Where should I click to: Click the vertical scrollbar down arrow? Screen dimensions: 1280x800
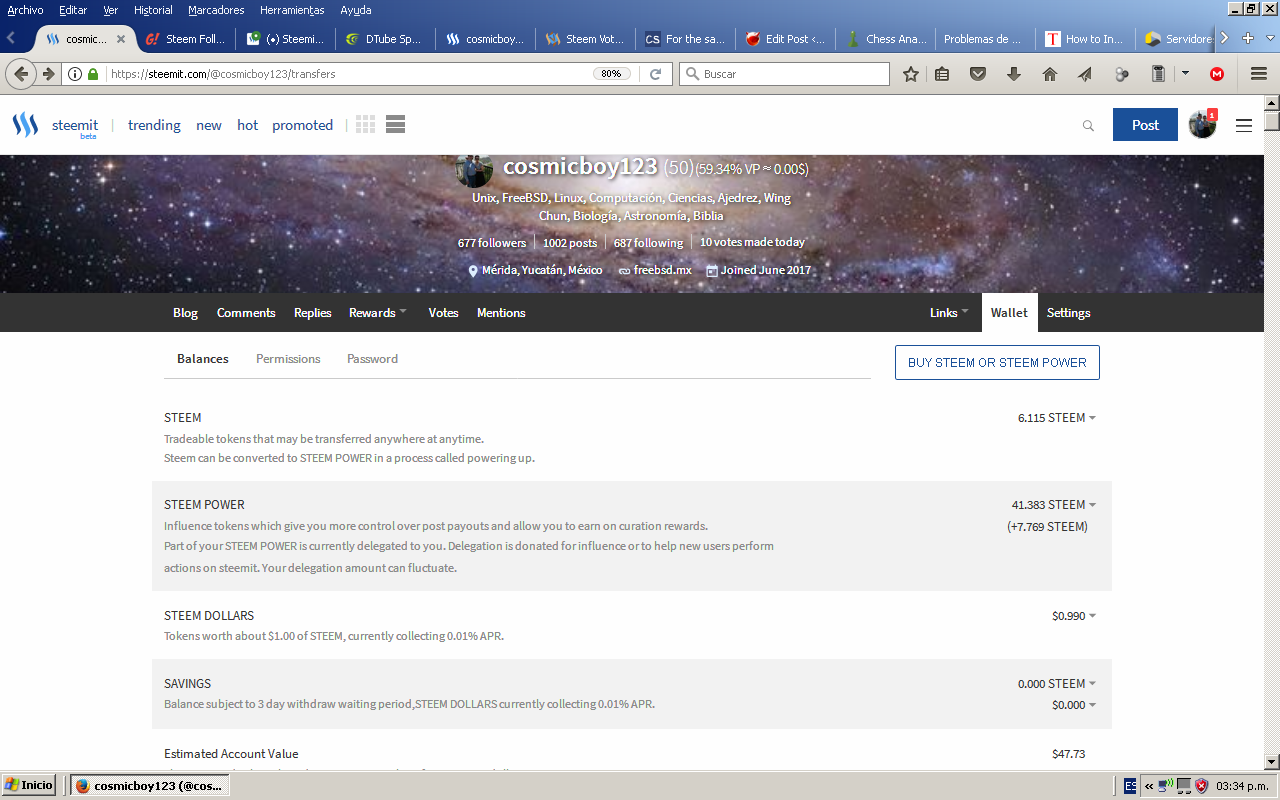point(1272,762)
